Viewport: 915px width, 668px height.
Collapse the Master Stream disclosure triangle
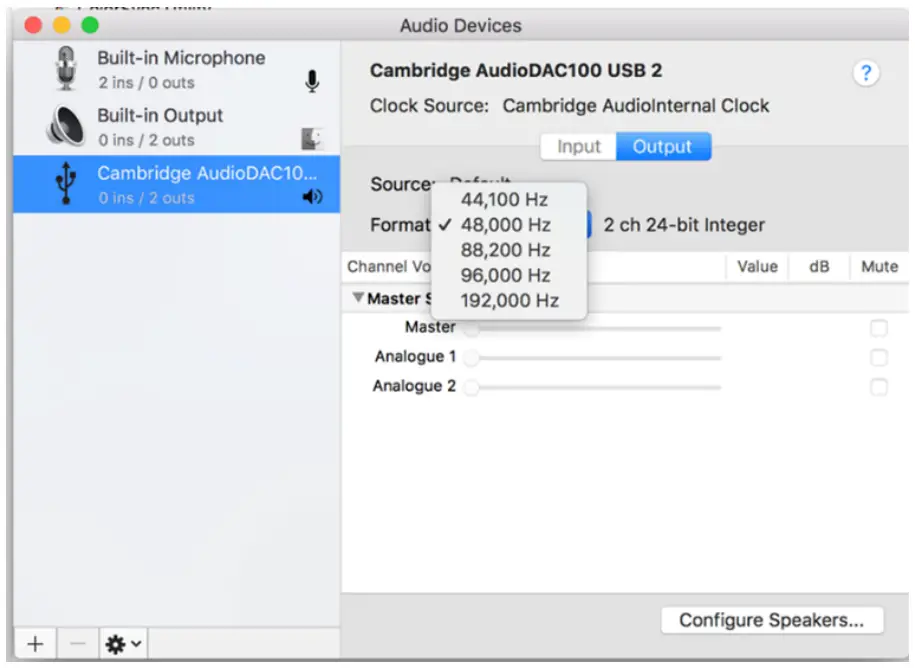[x=358, y=298]
